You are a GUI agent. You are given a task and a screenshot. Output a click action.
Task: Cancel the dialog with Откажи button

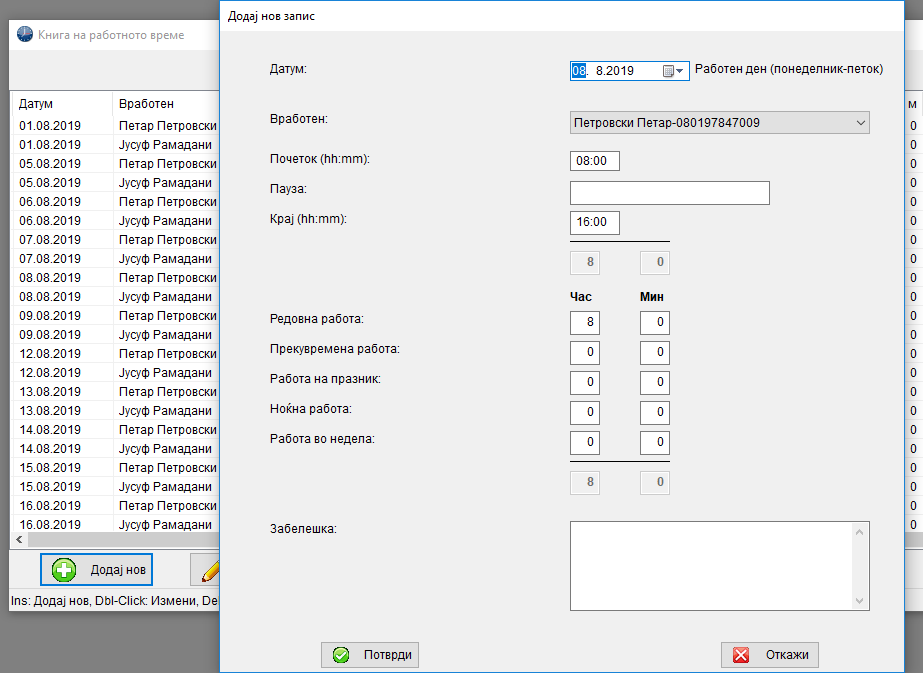coord(770,655)
